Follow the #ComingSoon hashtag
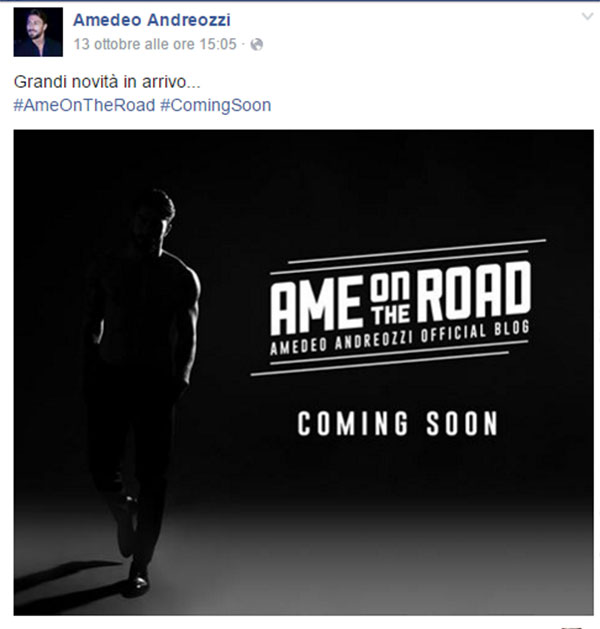The image size is (600, 629). [x=215, y=106]
